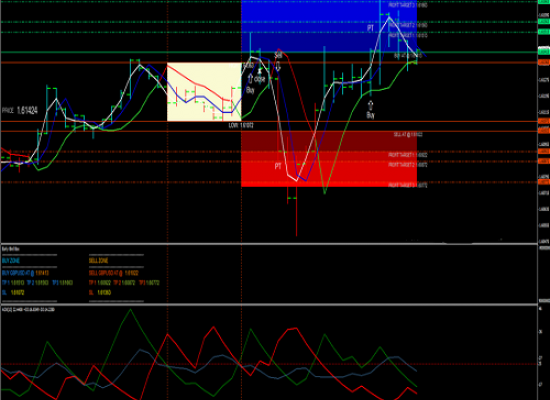The image size is (550, 400).
Task: Click the red sell profit zone
Action: coord(329,159)
